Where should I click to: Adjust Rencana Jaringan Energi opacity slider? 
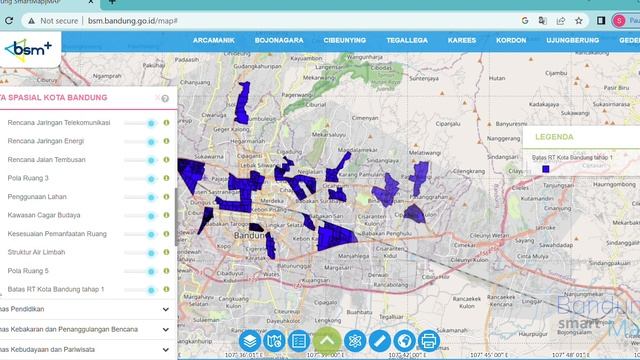(x=140, y=142)
